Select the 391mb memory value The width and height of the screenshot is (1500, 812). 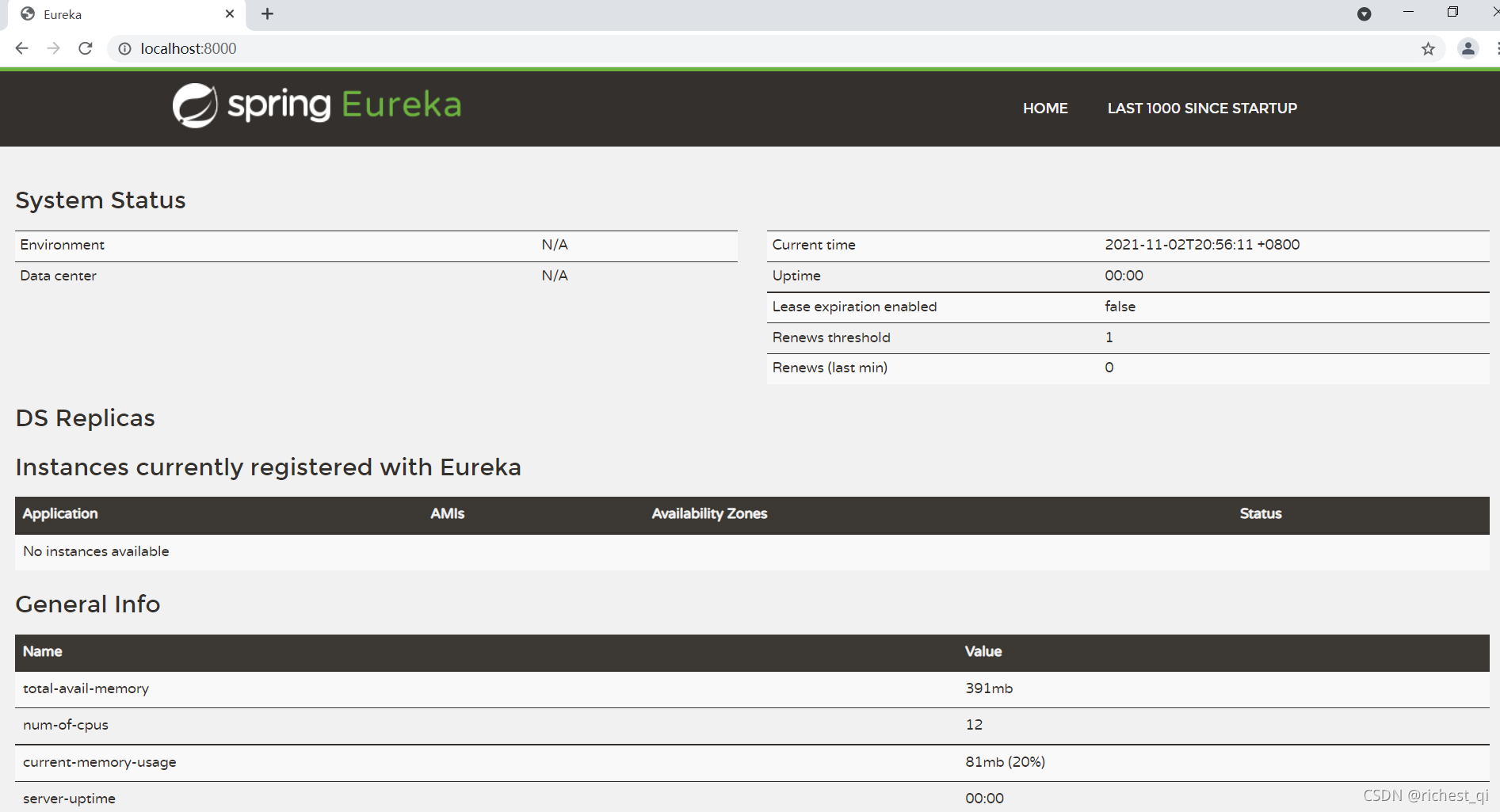(x=989, y=688)
